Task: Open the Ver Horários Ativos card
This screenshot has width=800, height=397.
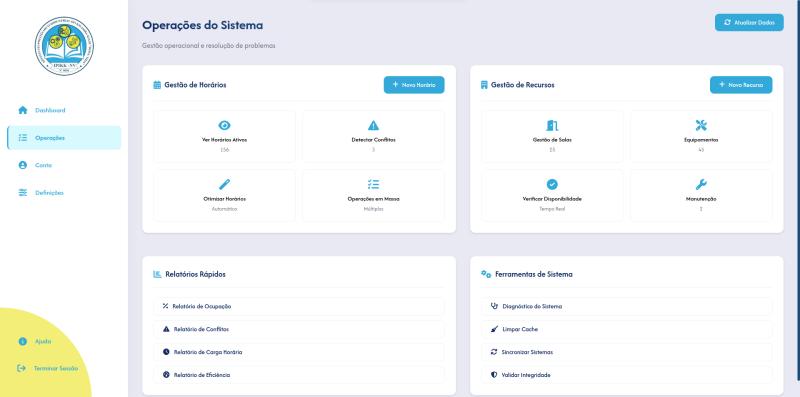Action: click(x=224, y=136)
